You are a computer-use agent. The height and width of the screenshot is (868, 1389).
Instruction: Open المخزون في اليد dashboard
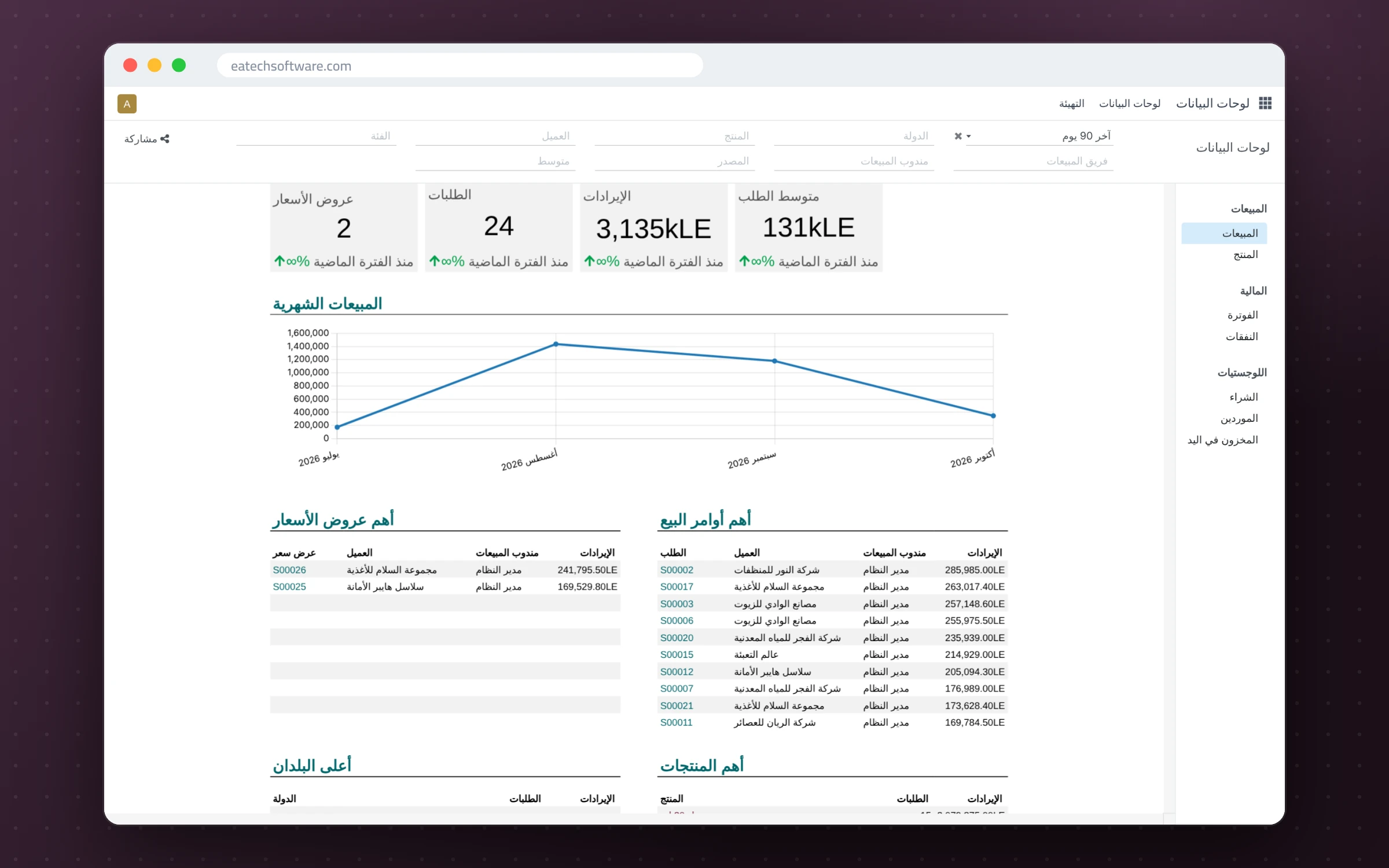click(1222, 440)
